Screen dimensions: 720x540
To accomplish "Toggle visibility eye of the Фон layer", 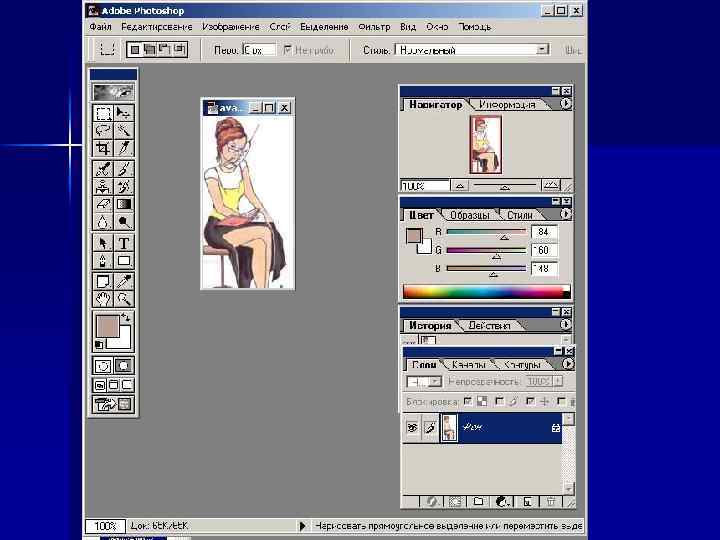I will 412,428.
